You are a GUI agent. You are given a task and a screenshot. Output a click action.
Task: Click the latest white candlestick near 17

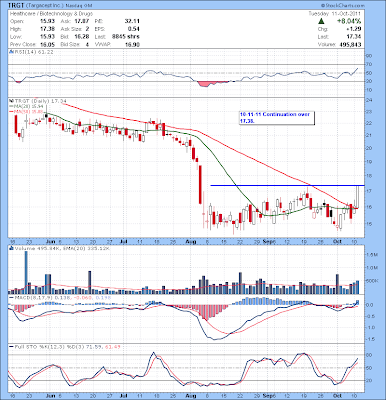coord(358,197)
